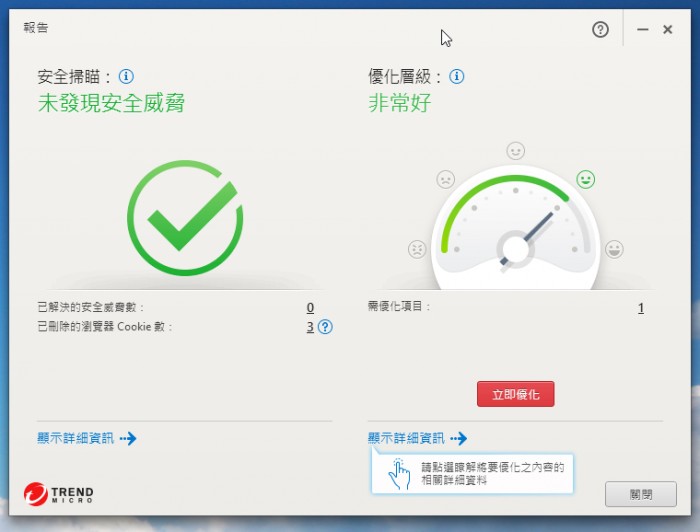Screen dimensions: 700x532
Task: Click the 關閉 button
Action: pyautogui.click(x=641, y=494)
